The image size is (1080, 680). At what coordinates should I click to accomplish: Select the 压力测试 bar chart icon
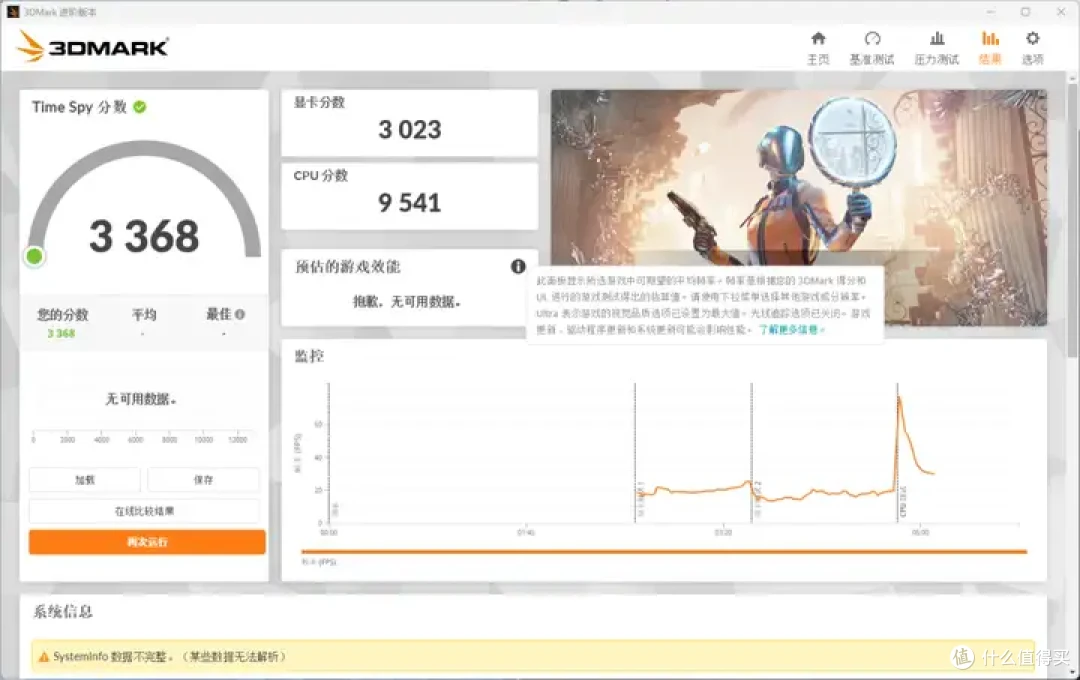936,37
